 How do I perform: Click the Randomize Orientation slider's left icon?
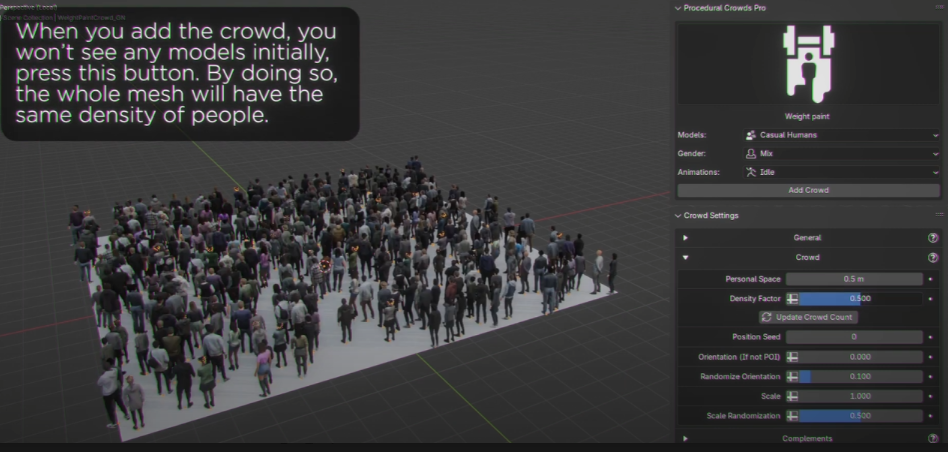point(792,376)
